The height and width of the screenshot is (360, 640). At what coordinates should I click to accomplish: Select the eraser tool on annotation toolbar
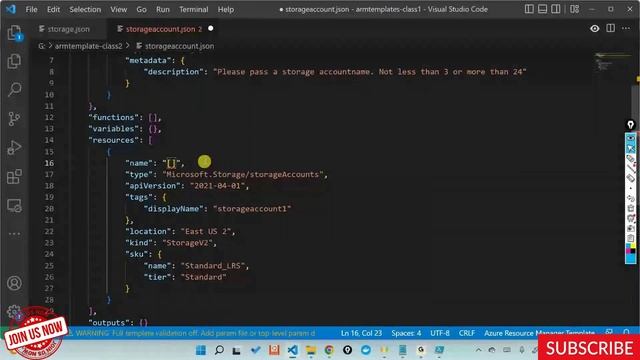(631, 178)
